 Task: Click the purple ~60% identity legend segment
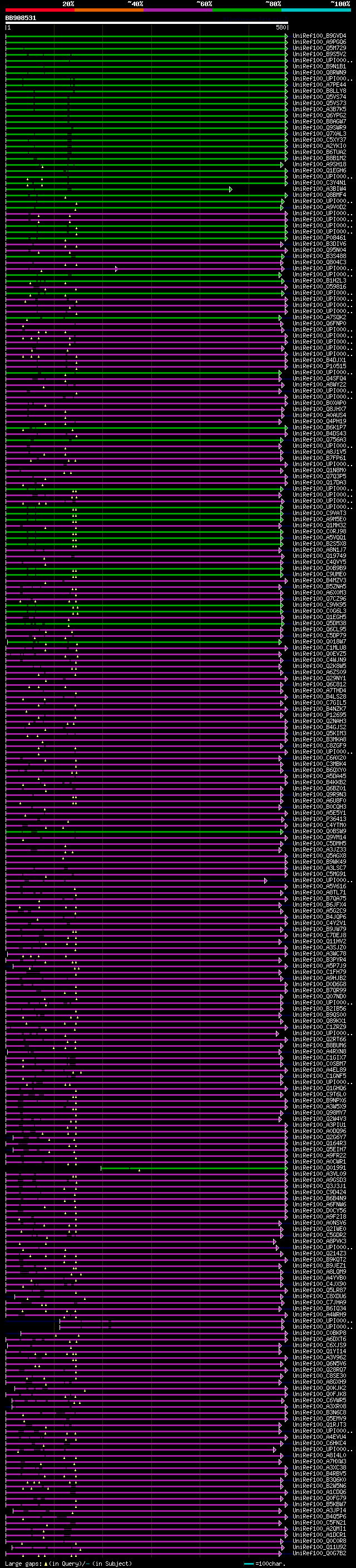[177, 10]
